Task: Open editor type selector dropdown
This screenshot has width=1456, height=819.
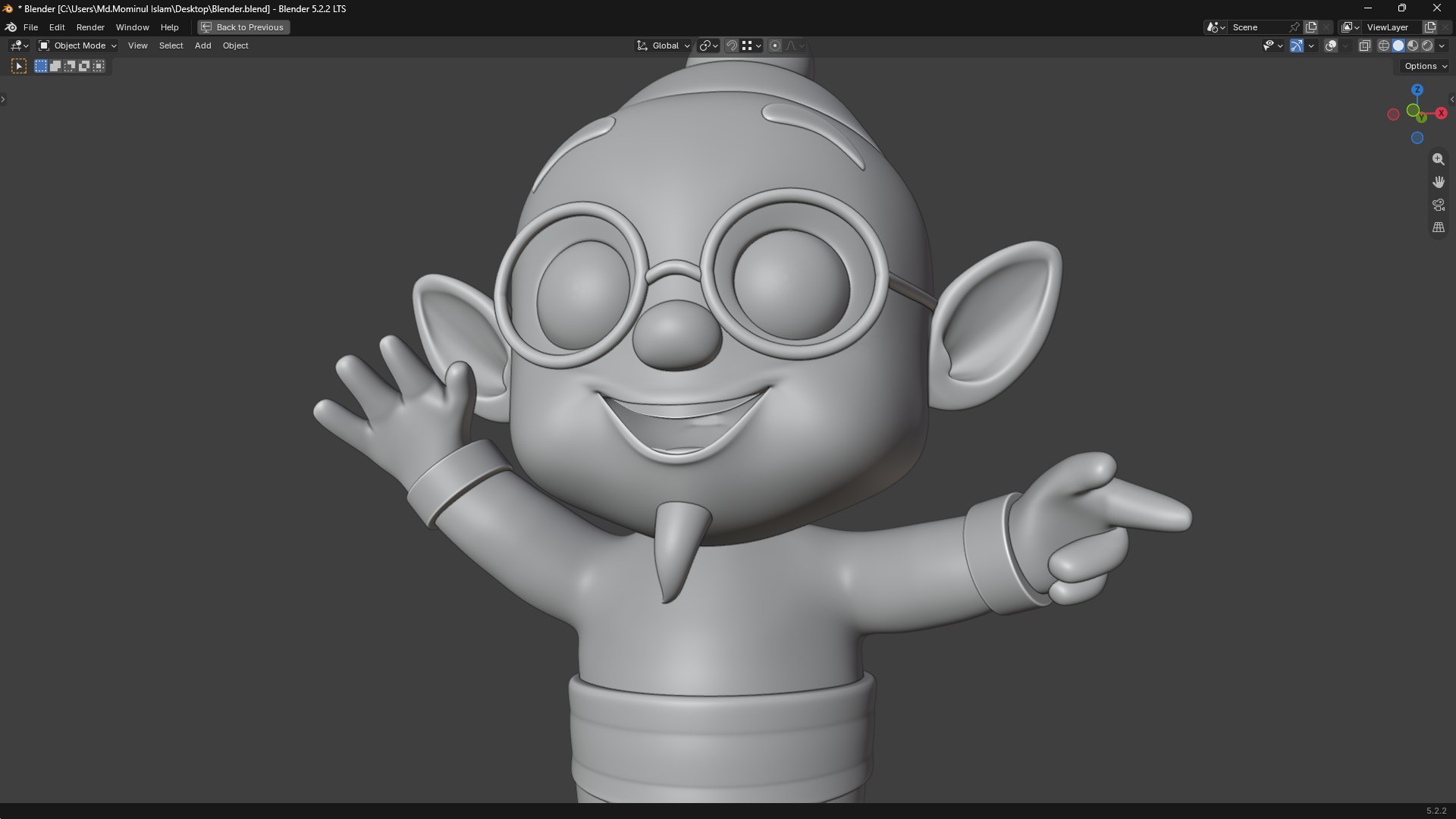Action: pos(19,46)
